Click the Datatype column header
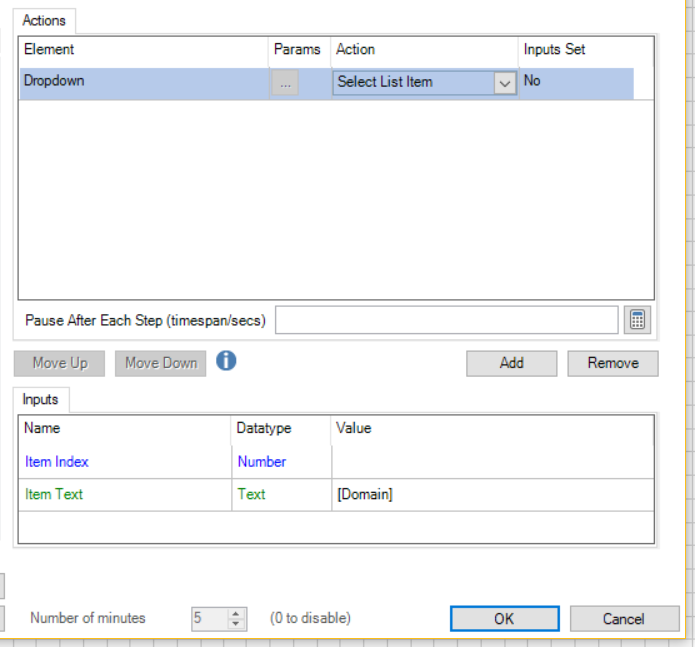 tap(281, 429)
